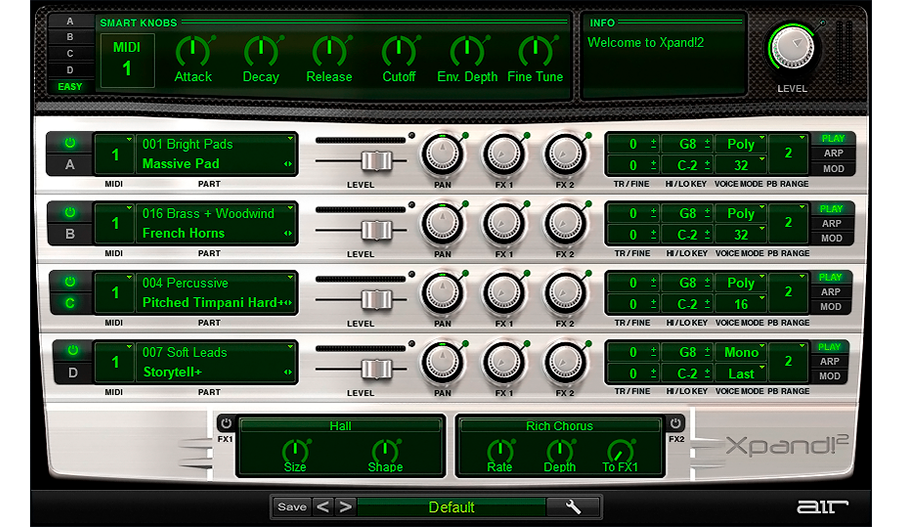Click the Rich Chorus Depth knob
The image size is (902, 527).
click(x=560, y=451)
